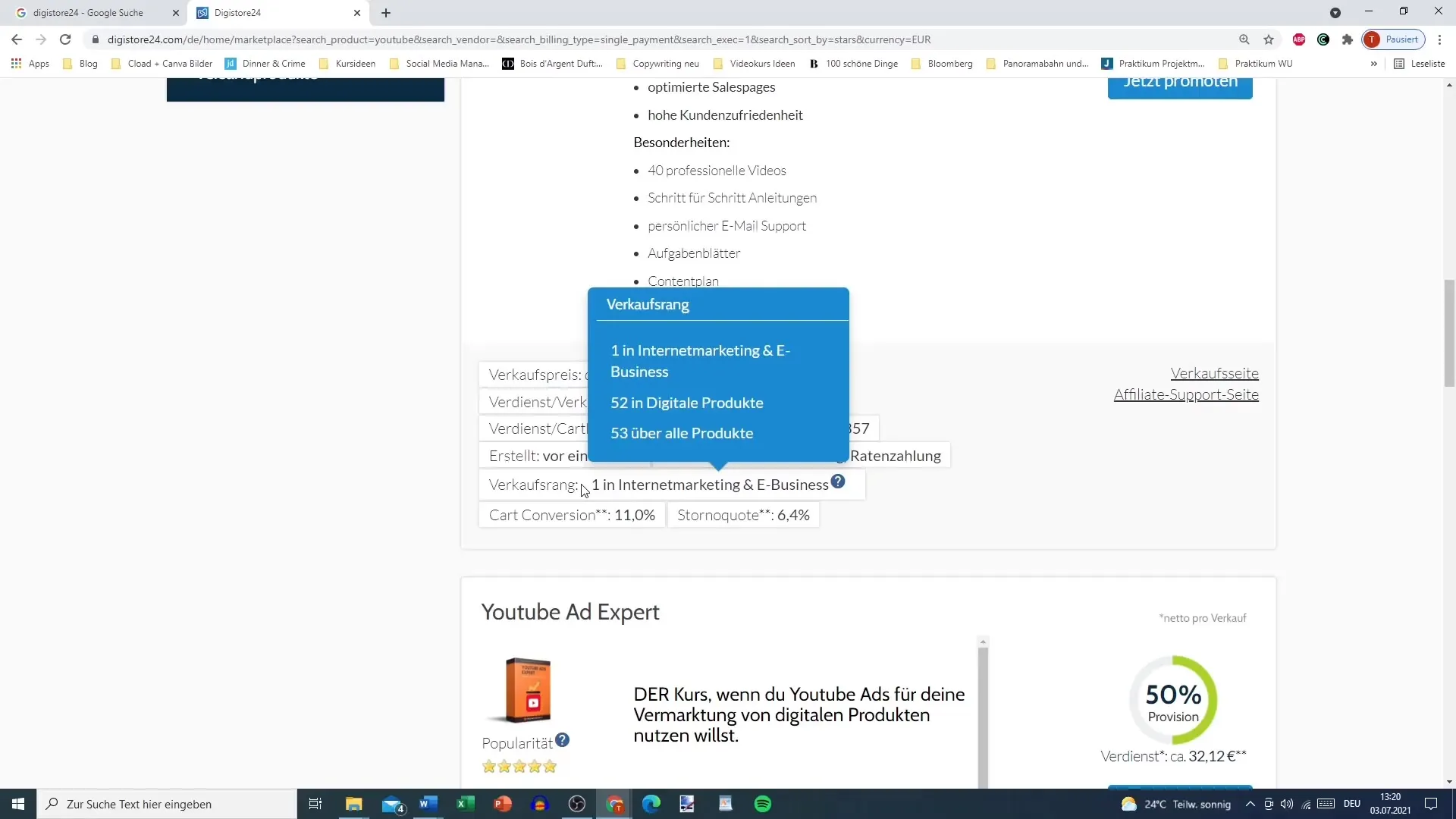Open the clock and date in taskbar
Image resolution: width=1456 pixels, height=819 pixels.
1391,804
